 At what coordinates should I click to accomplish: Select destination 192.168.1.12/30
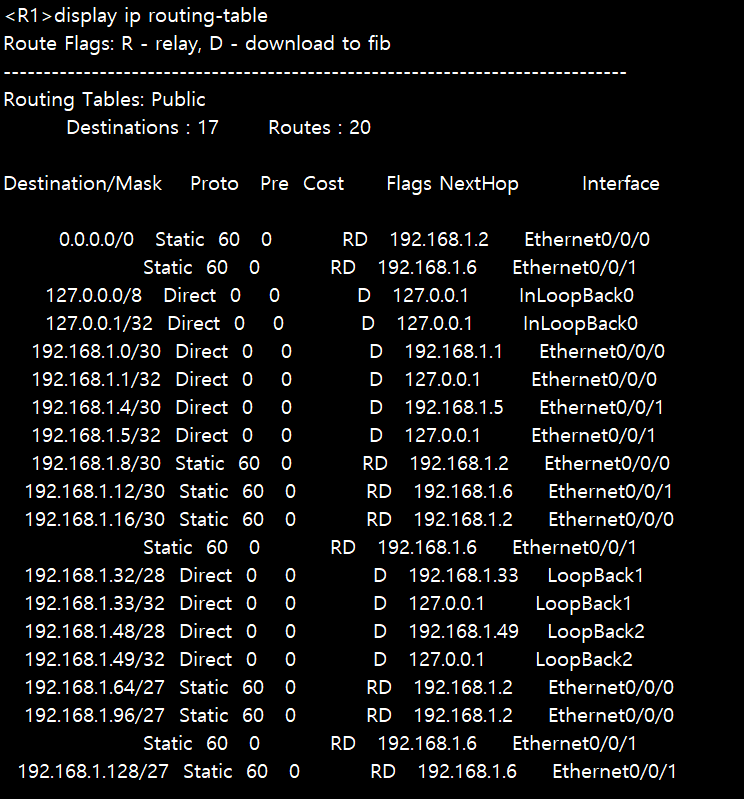click(95, 492)
